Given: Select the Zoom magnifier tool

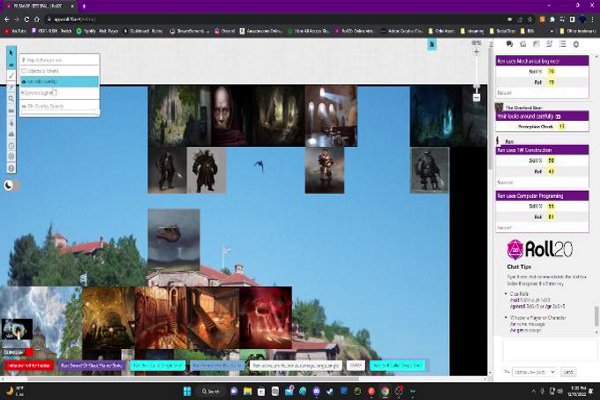Looking at the screenshot, I should point(11,99).
